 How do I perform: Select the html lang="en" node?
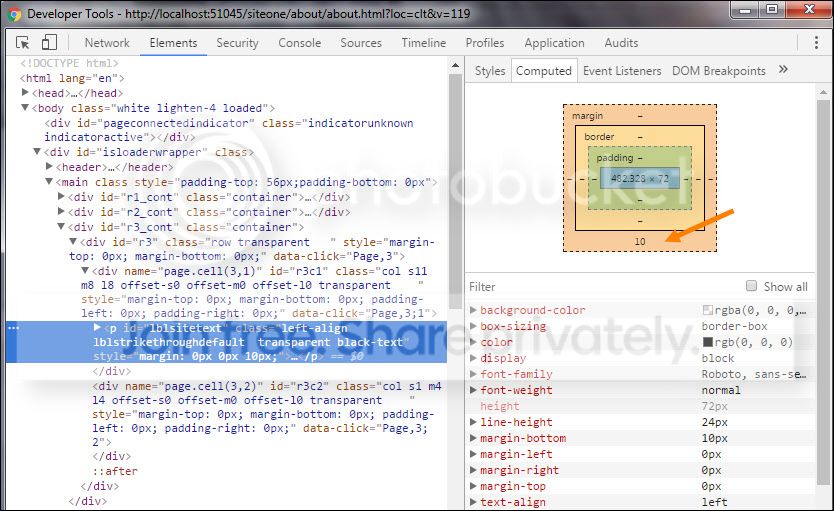(x=72, y=78)
